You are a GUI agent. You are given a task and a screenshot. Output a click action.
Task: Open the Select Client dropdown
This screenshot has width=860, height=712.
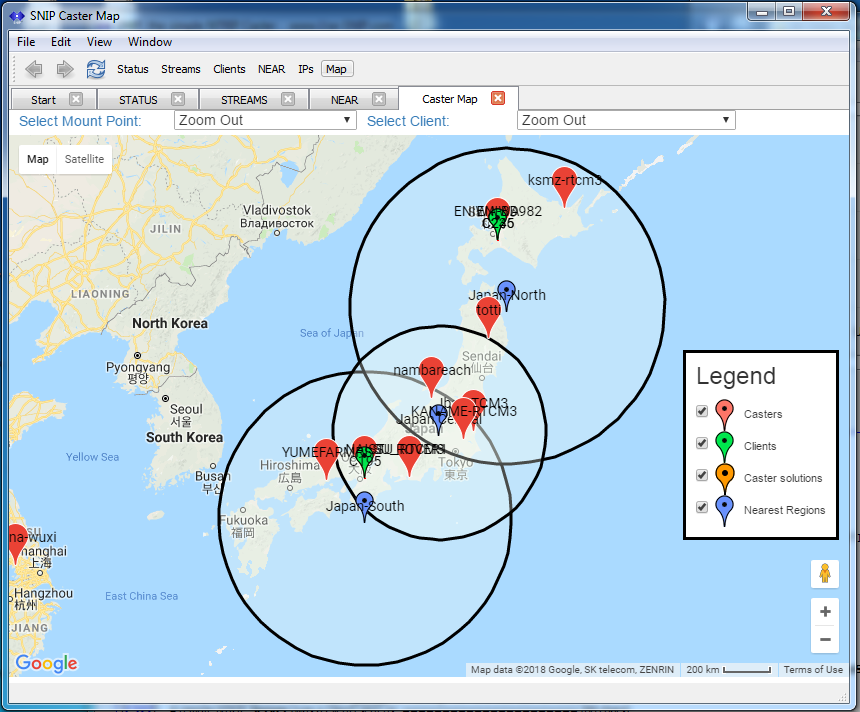point(626,120)
